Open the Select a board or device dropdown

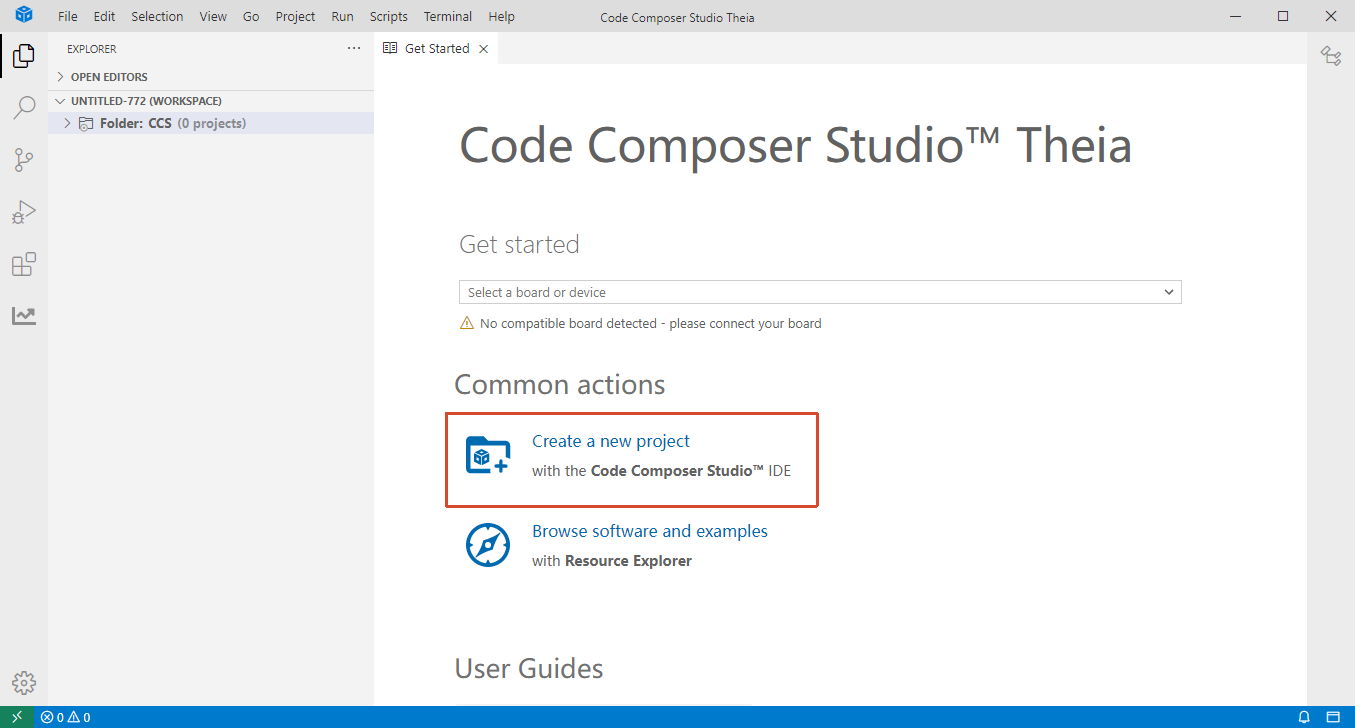coord(820,292)
